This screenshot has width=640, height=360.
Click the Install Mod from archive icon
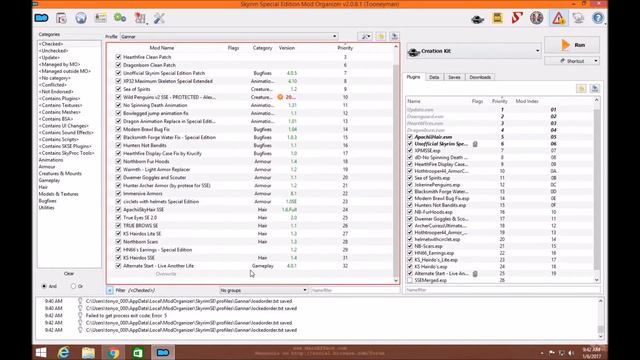[x=61, y=18]
